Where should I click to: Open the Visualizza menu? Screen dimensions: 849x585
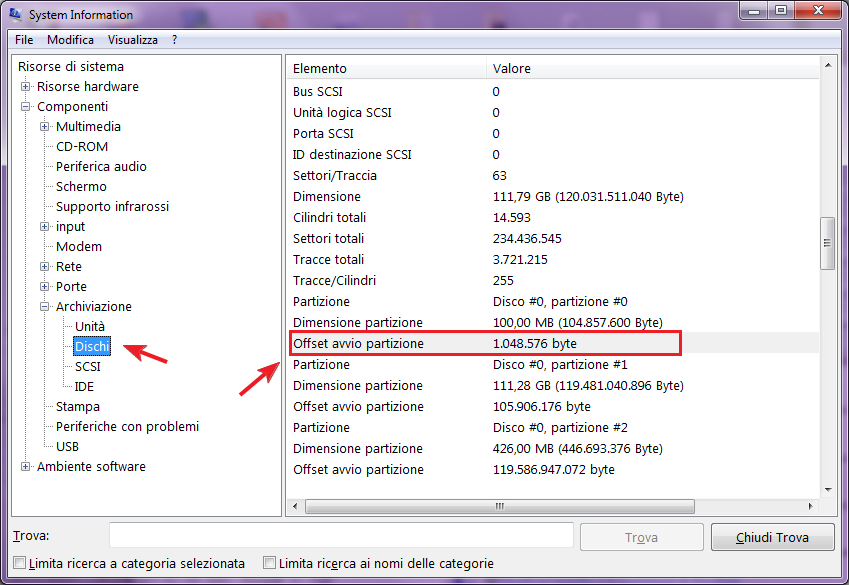pos(133,40)
